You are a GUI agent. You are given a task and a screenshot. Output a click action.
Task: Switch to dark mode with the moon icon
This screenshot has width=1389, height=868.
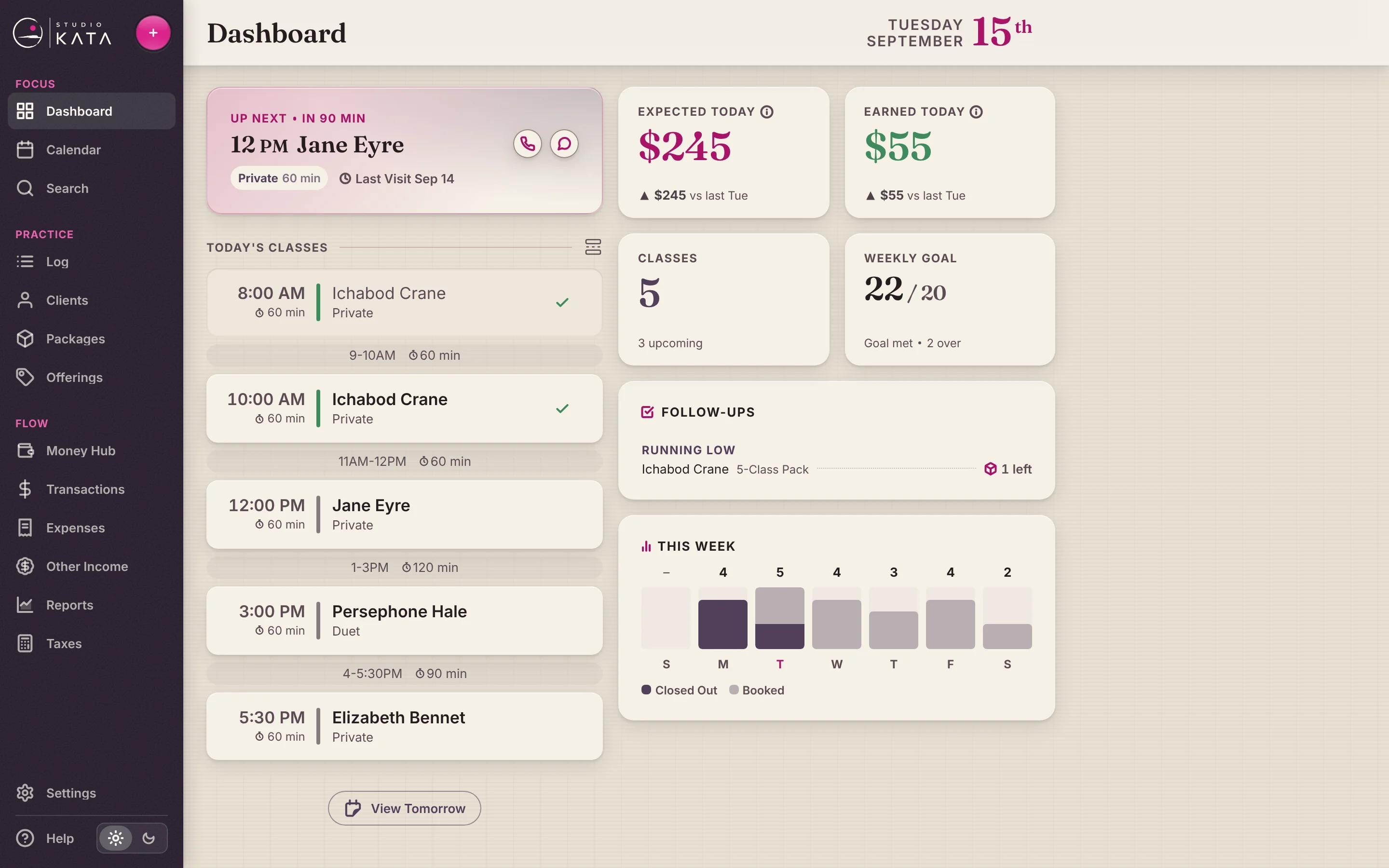[x=149, y=838]
